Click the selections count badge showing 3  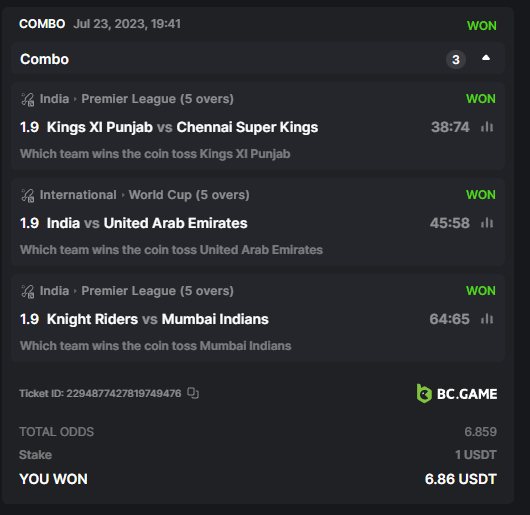(456, 59)
